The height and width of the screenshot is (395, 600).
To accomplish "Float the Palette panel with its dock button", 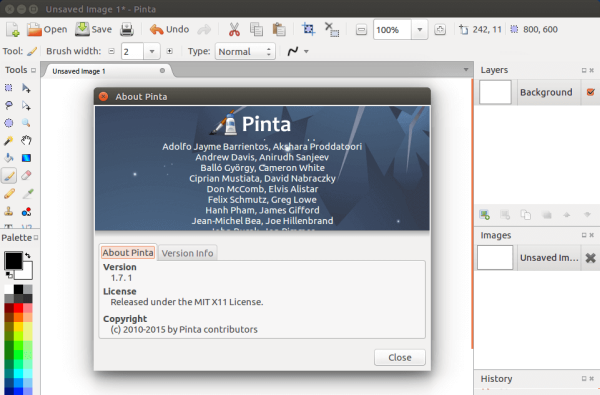I will pyautogui.click(x=36, y=238).
